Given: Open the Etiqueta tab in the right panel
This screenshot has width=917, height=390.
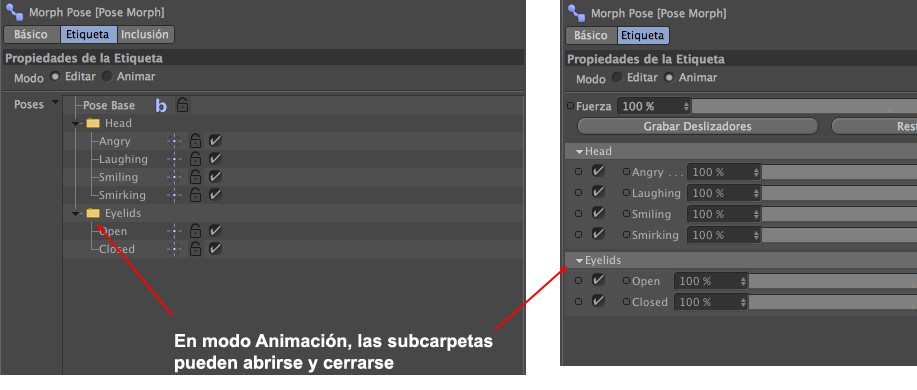Looking at the screenshot, I should (643, 36).
